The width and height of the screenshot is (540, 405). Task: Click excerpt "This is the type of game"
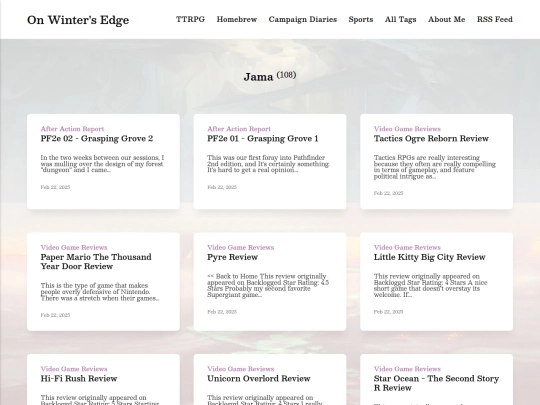click(100, 292)
